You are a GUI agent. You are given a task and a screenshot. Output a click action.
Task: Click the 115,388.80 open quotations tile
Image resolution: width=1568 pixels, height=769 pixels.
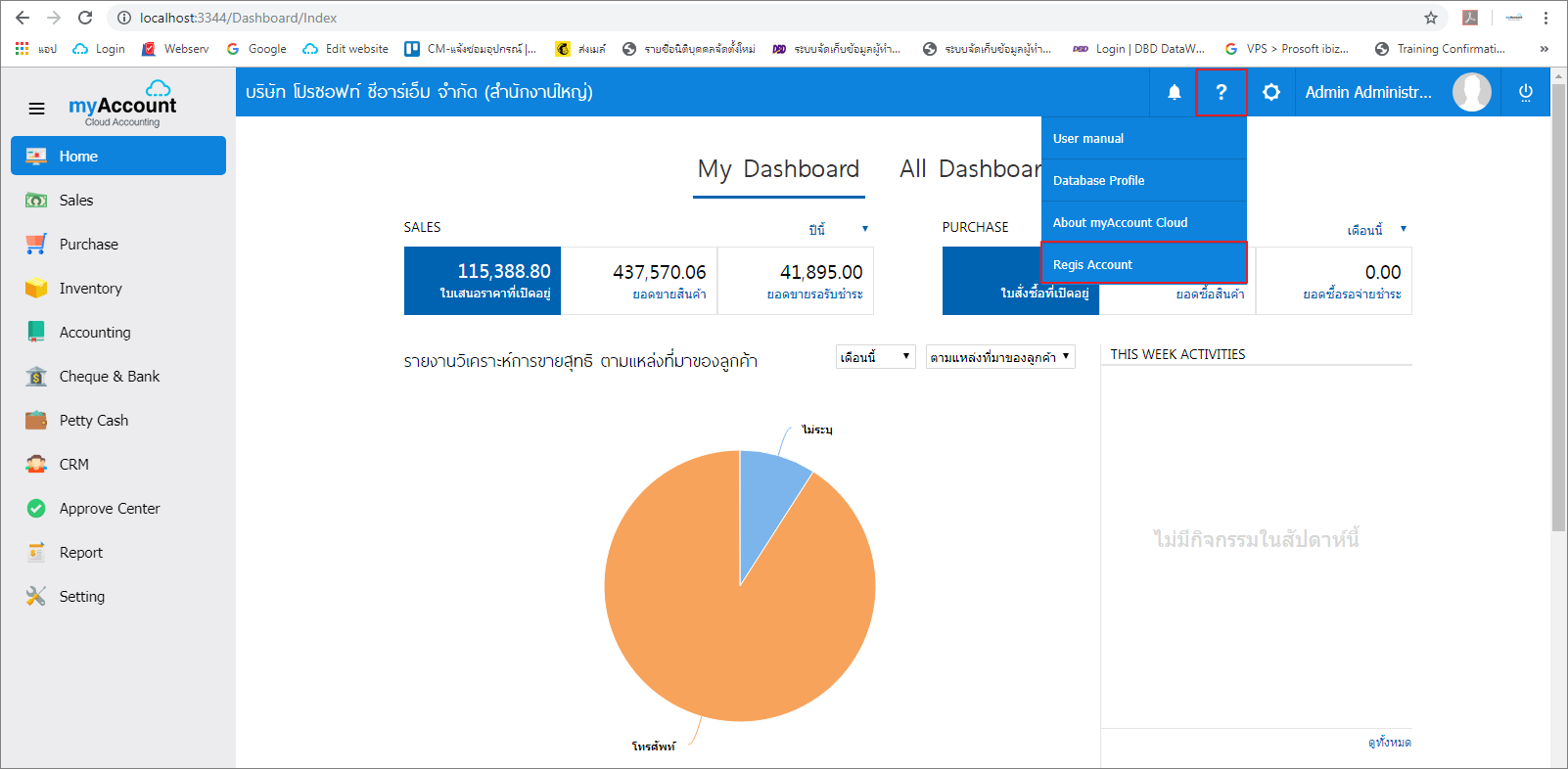(x=483, y=281)
